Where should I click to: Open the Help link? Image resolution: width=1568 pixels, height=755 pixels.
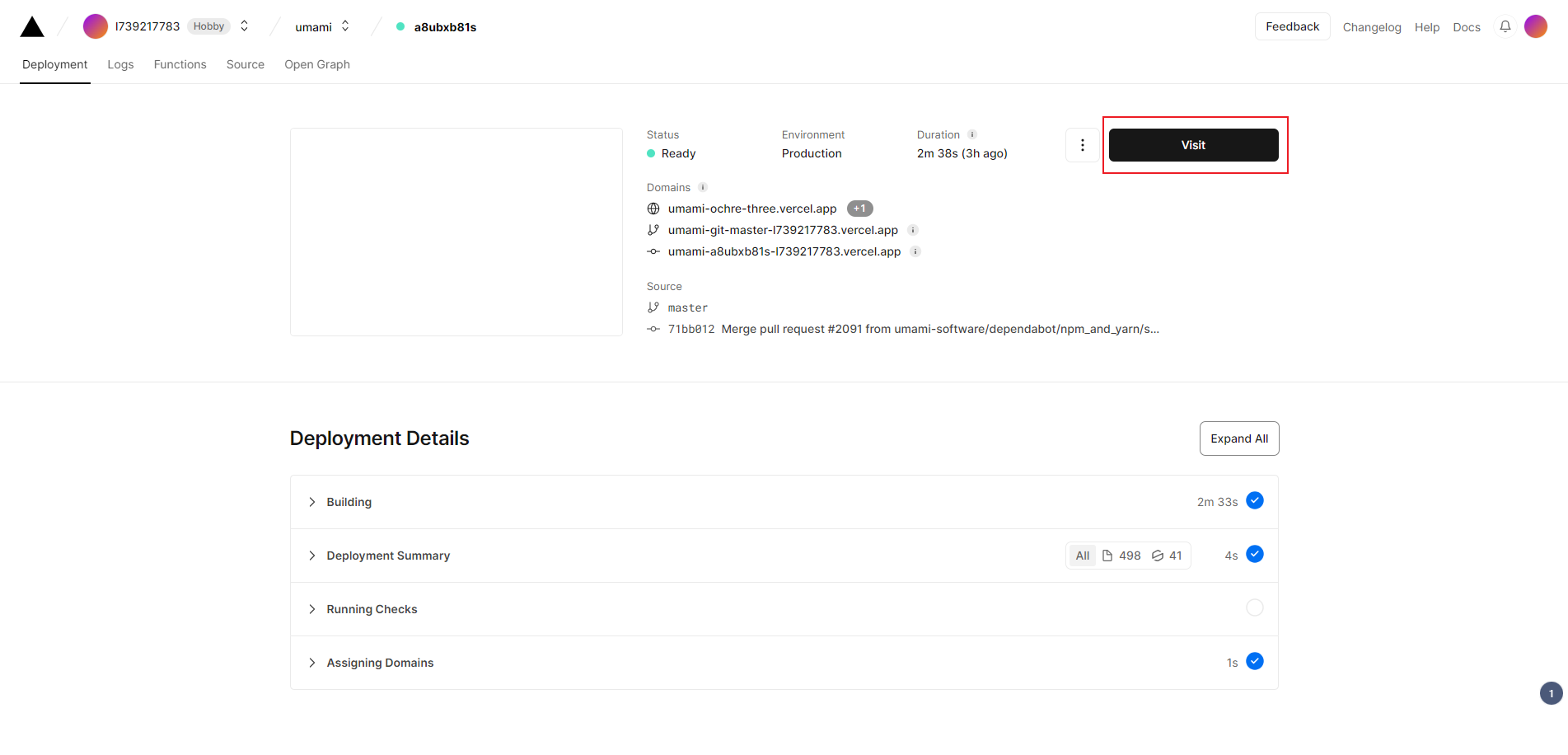click(1427, 27)
